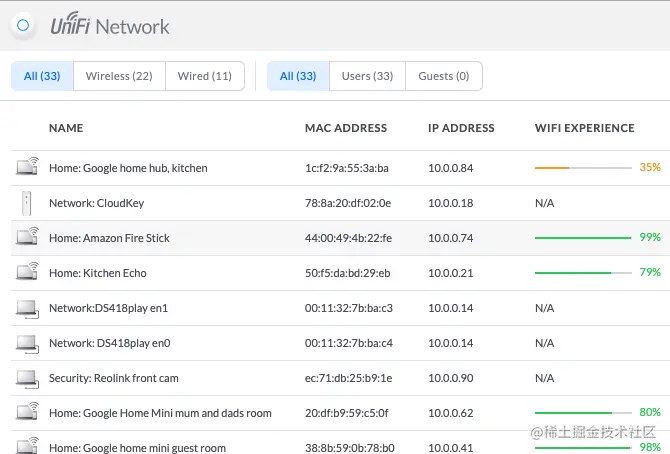Click the Google Home Mini mum and dads room icon
The image size is (670, 454).
27,411
